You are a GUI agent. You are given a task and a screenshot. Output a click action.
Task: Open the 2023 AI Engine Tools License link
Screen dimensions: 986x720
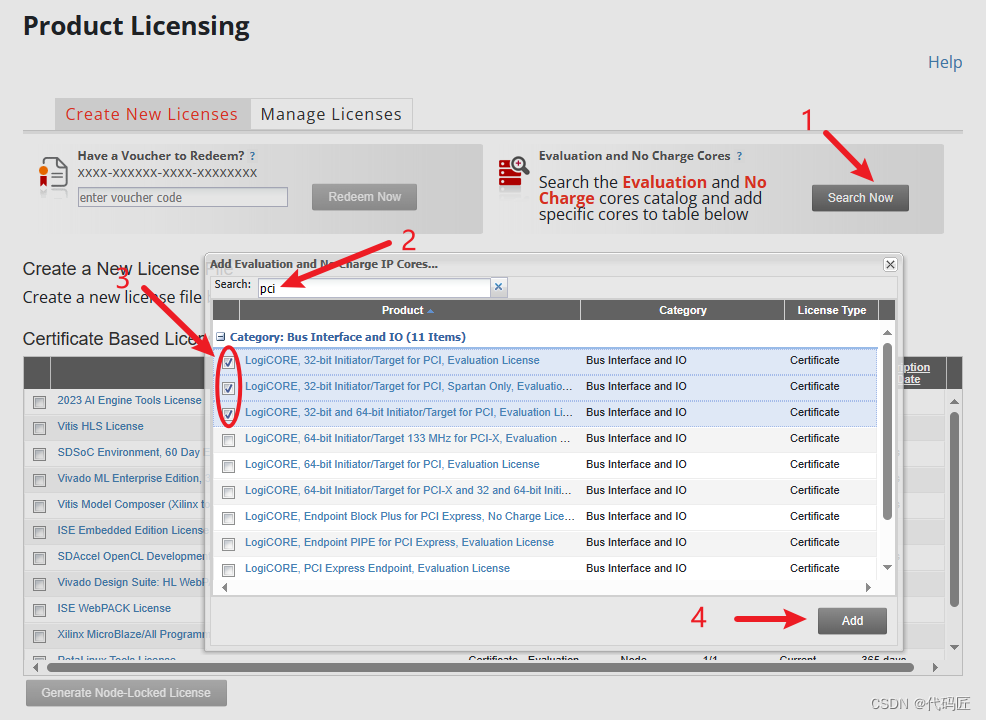[130, 401]
